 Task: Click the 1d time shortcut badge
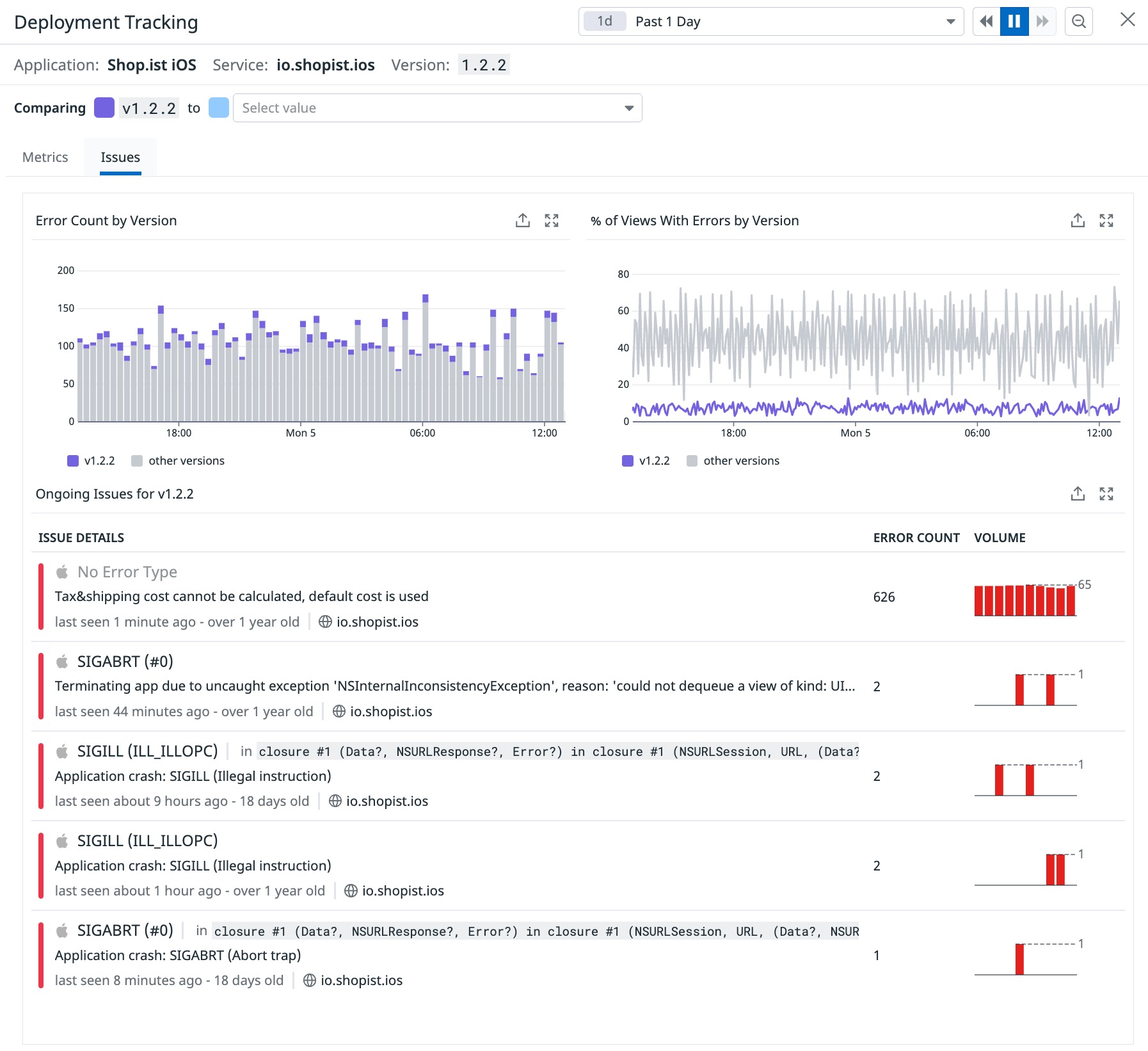tap(605, 21)
